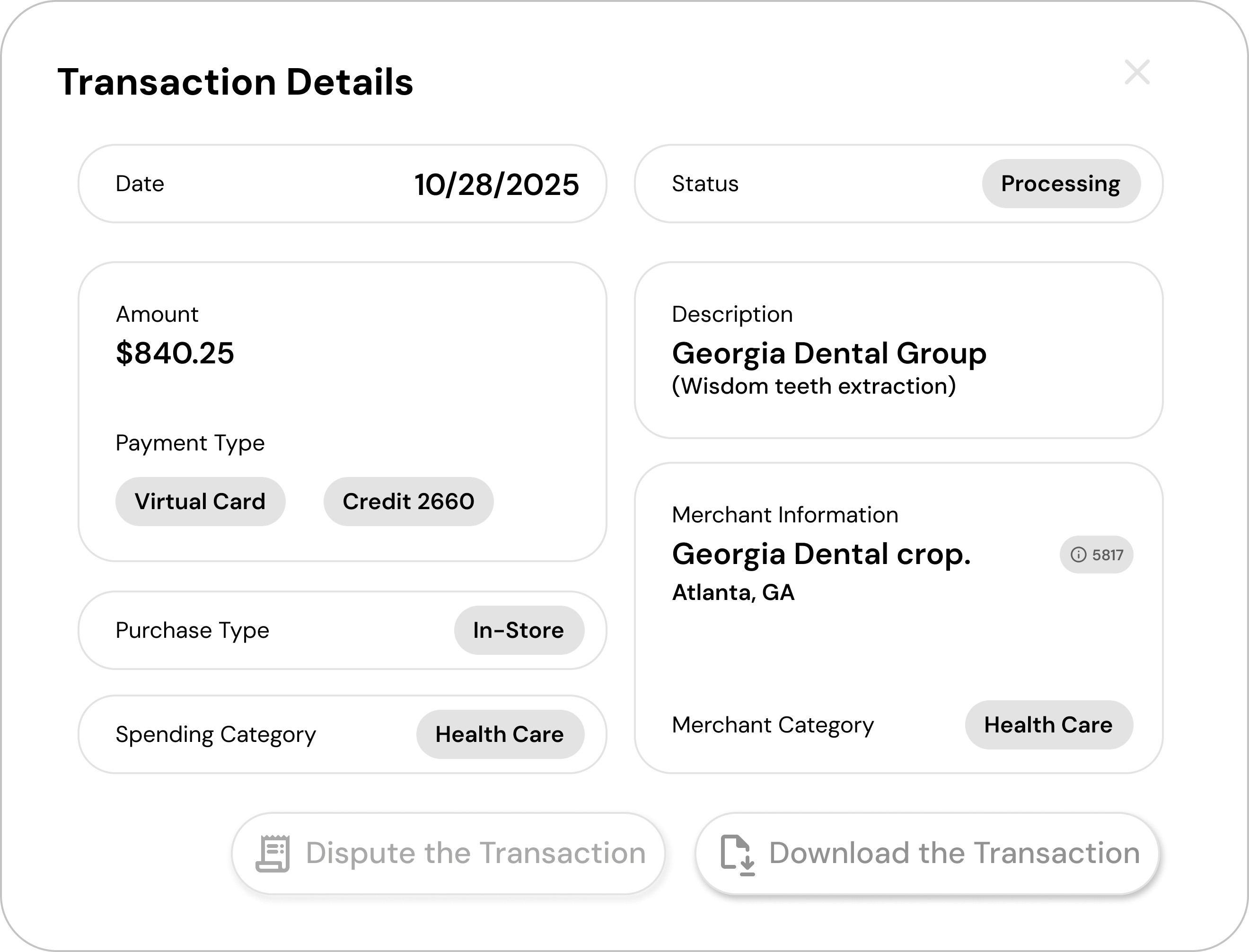This screenshot has width=1249, height=952.
Task: Click the Spending Category Health Care tag
Action: click(500, 734)
